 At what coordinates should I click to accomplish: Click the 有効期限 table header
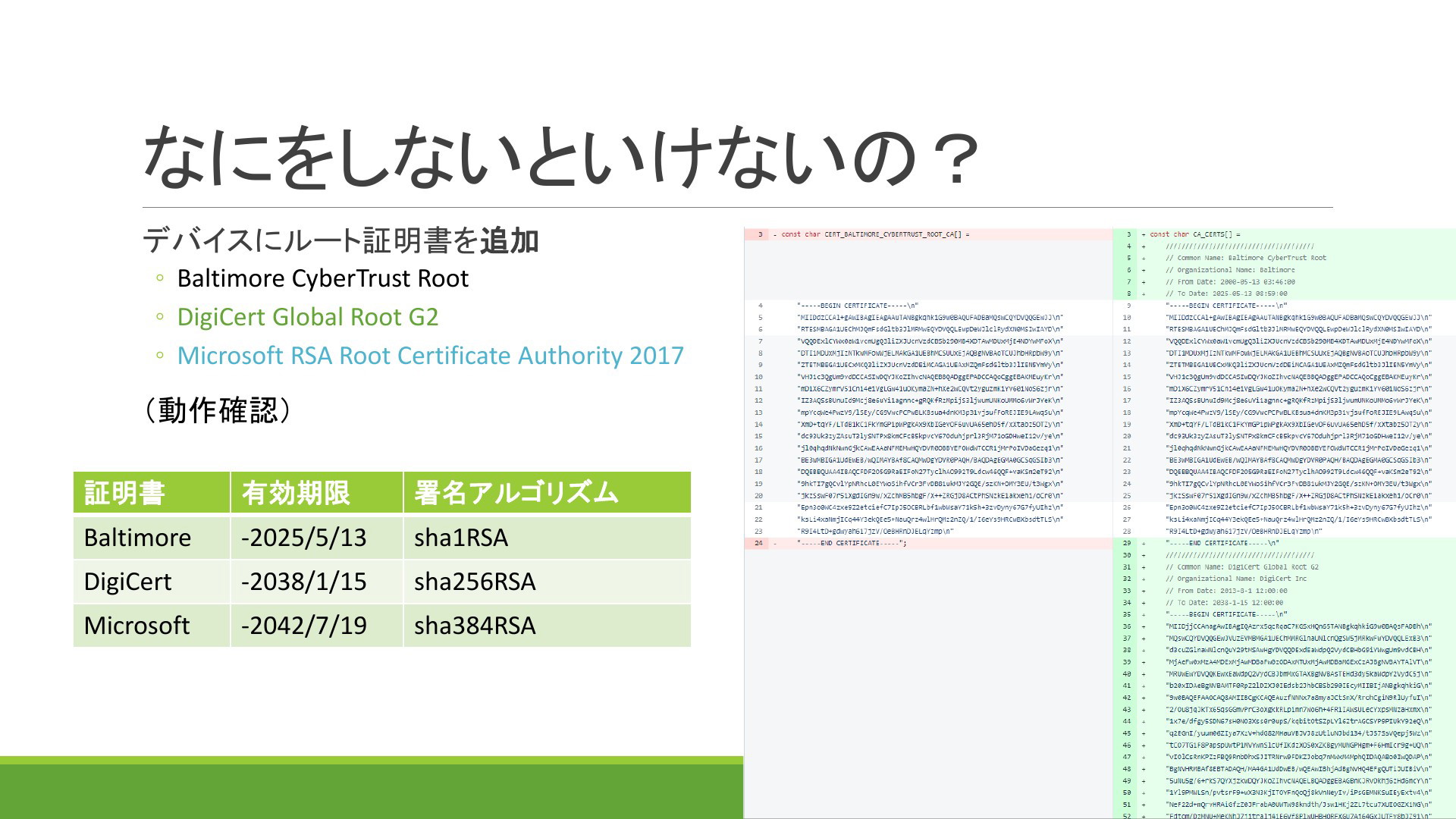click(x=316, y=492)
